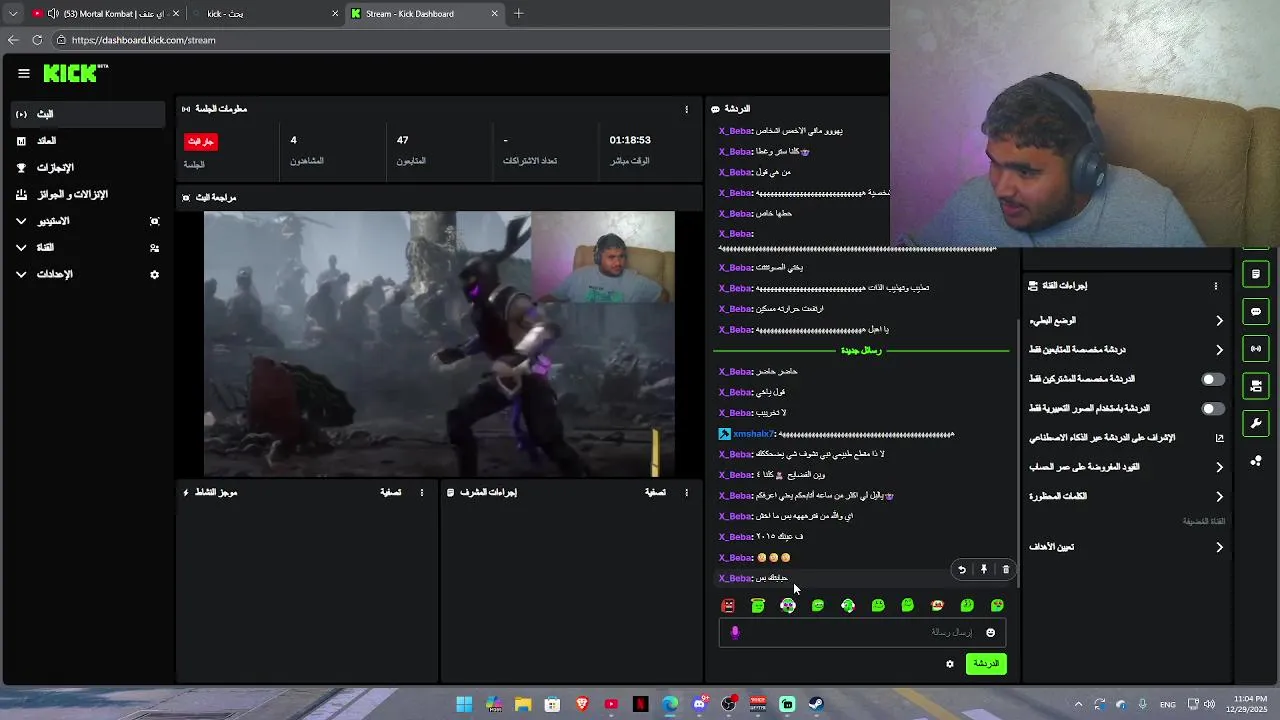Select البث in the left sidebar
This screenshot has width=1280, height=720.
point(88,114)
